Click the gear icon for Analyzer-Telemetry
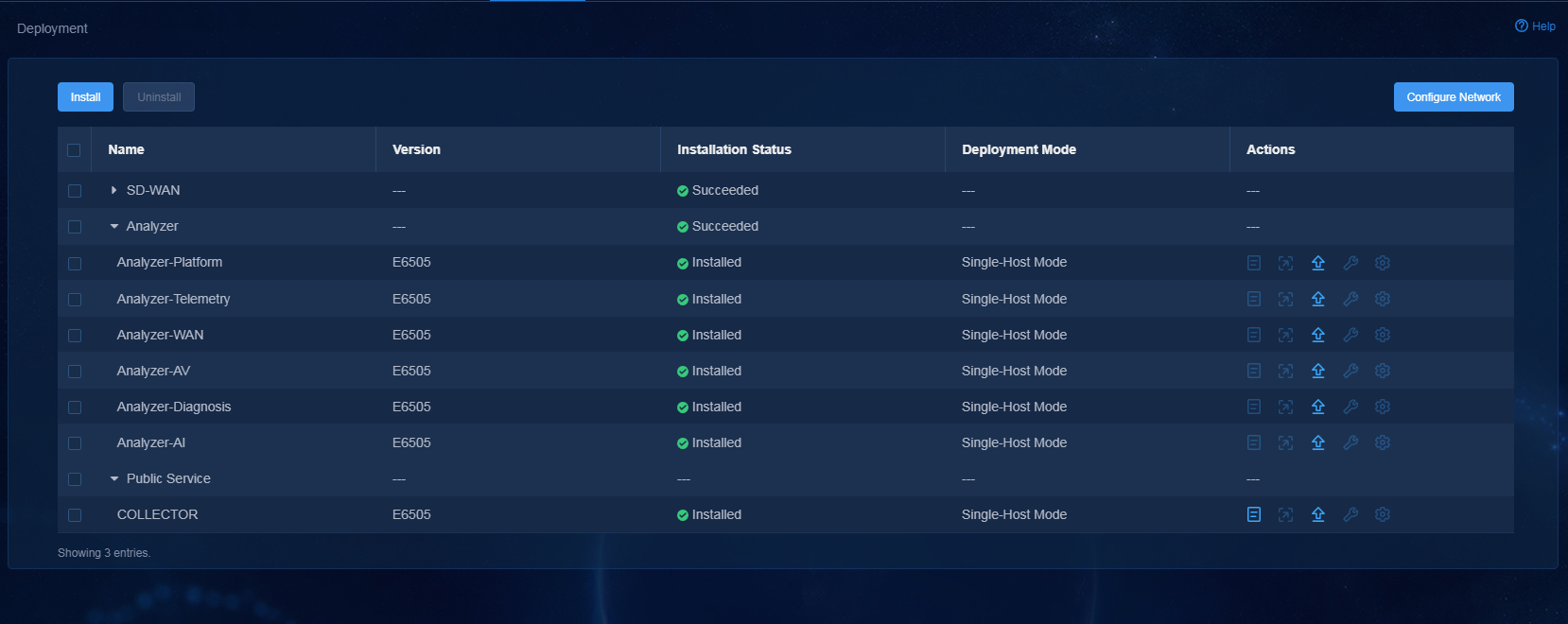 coord(1383,299)
